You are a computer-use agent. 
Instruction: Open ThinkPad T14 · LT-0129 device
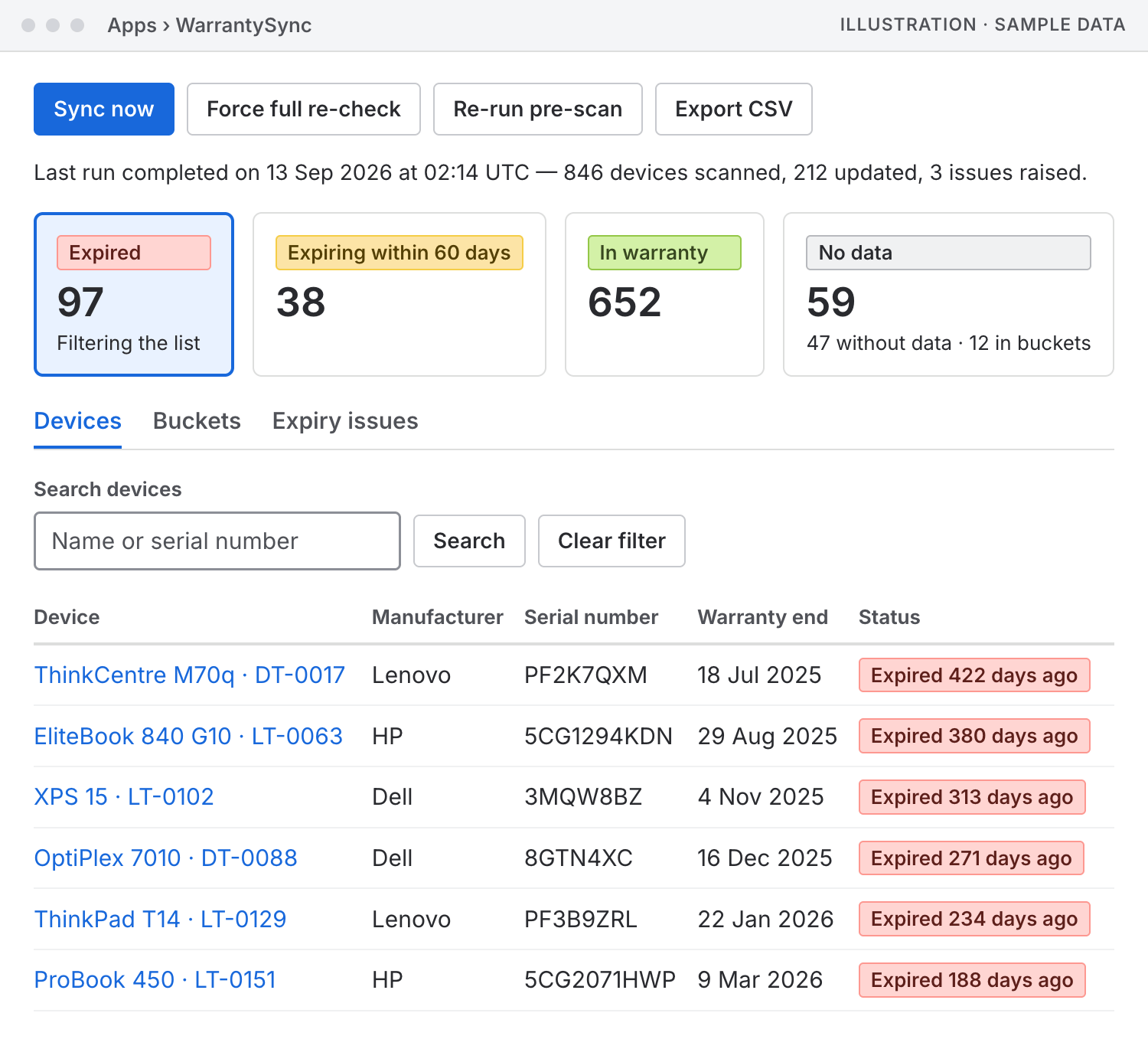click(x=161, y=920)
